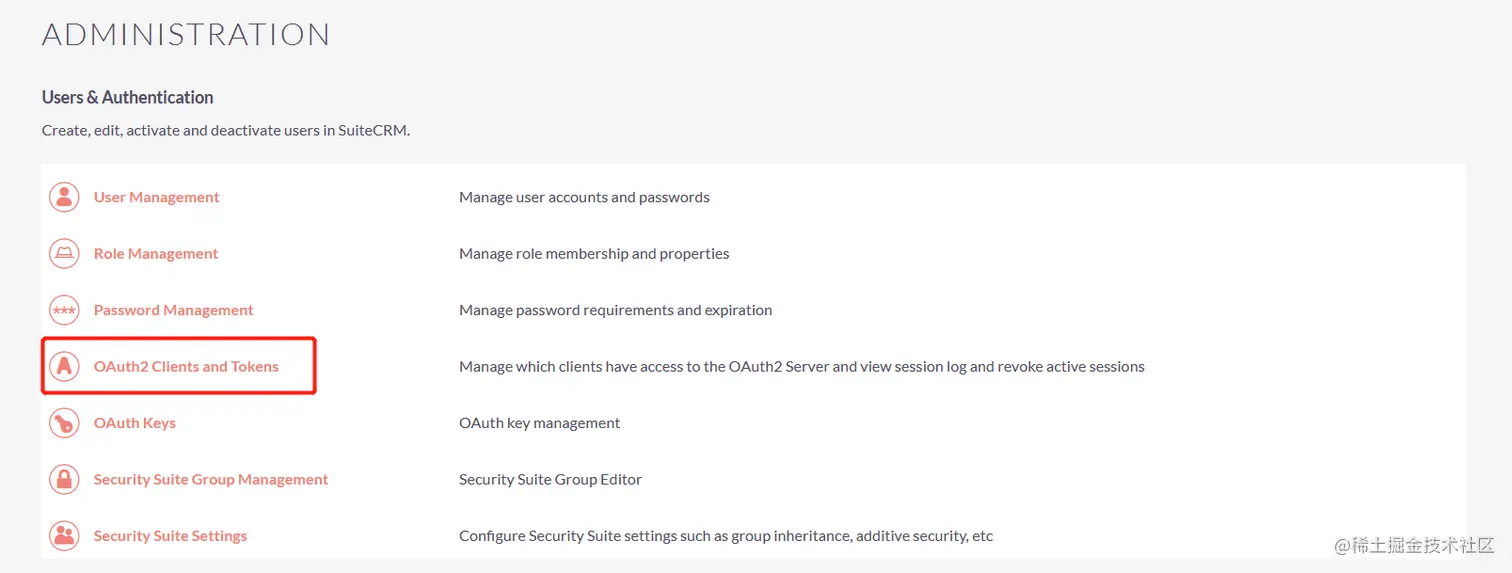
Task: Click the Security Suite Group Management padlock icon
Action: click(x=64, y=480)
